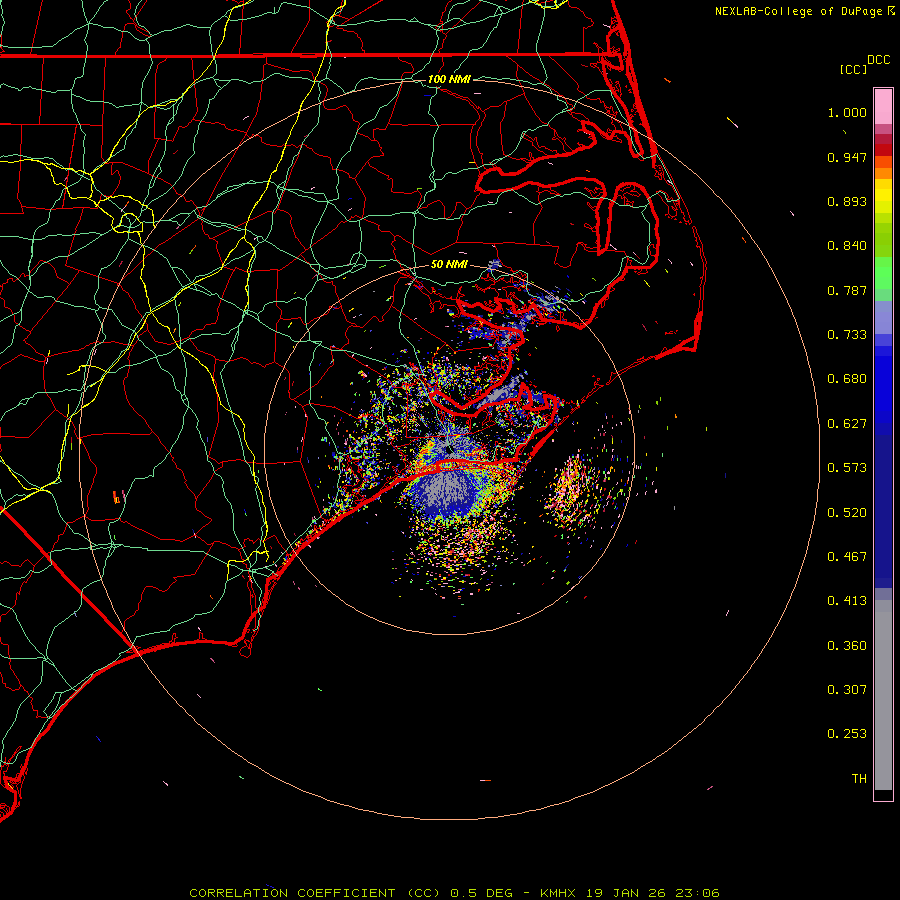Click the 100 NMI range ring label
The width and height of the screenshot is (900, 900).
pos(449,79)
